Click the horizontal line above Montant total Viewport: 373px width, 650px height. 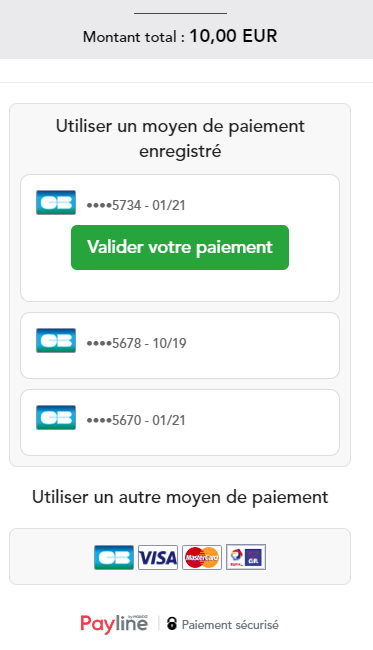point(180,13)
